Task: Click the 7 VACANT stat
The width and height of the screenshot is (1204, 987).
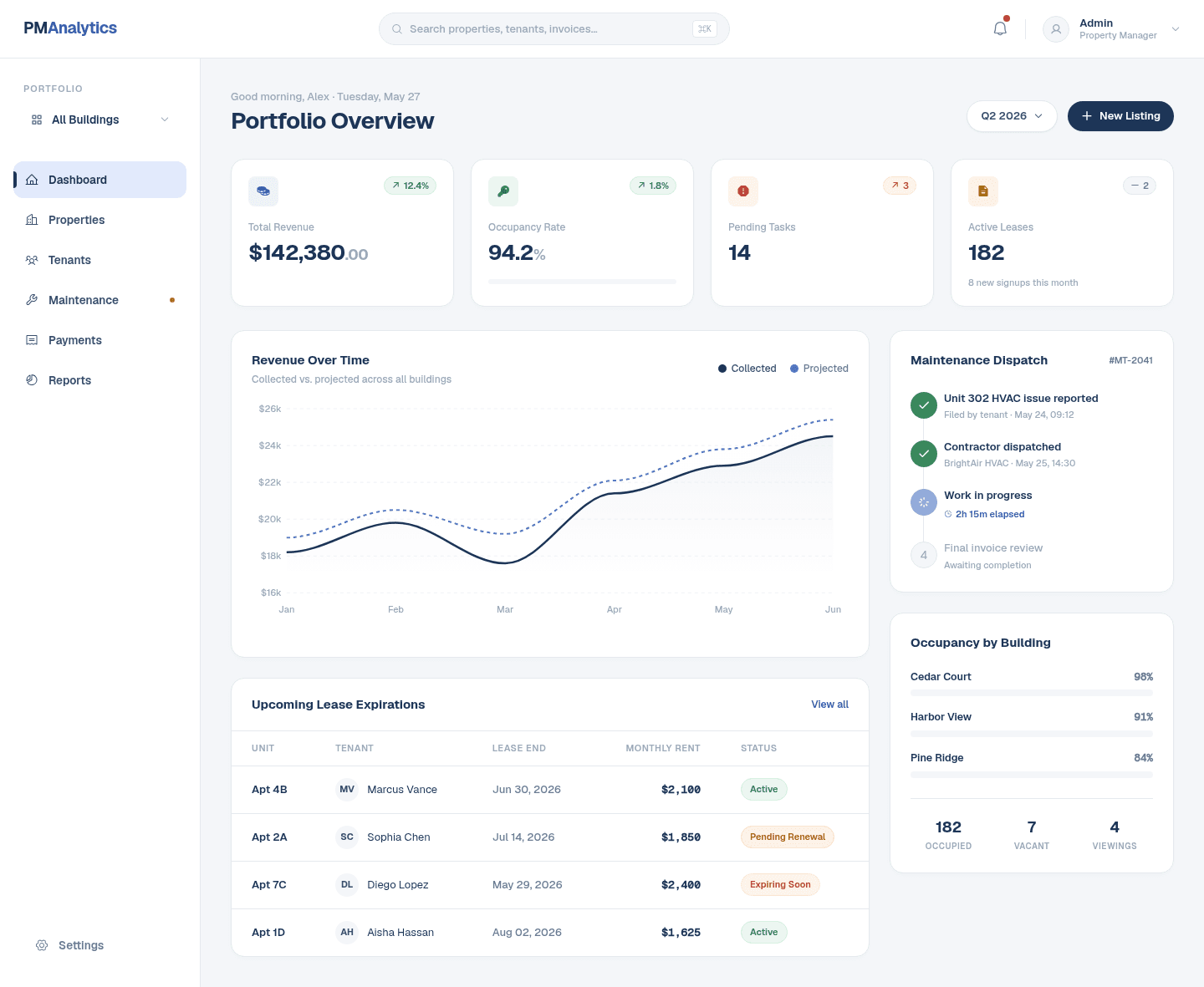Action: click(1032, 834)
